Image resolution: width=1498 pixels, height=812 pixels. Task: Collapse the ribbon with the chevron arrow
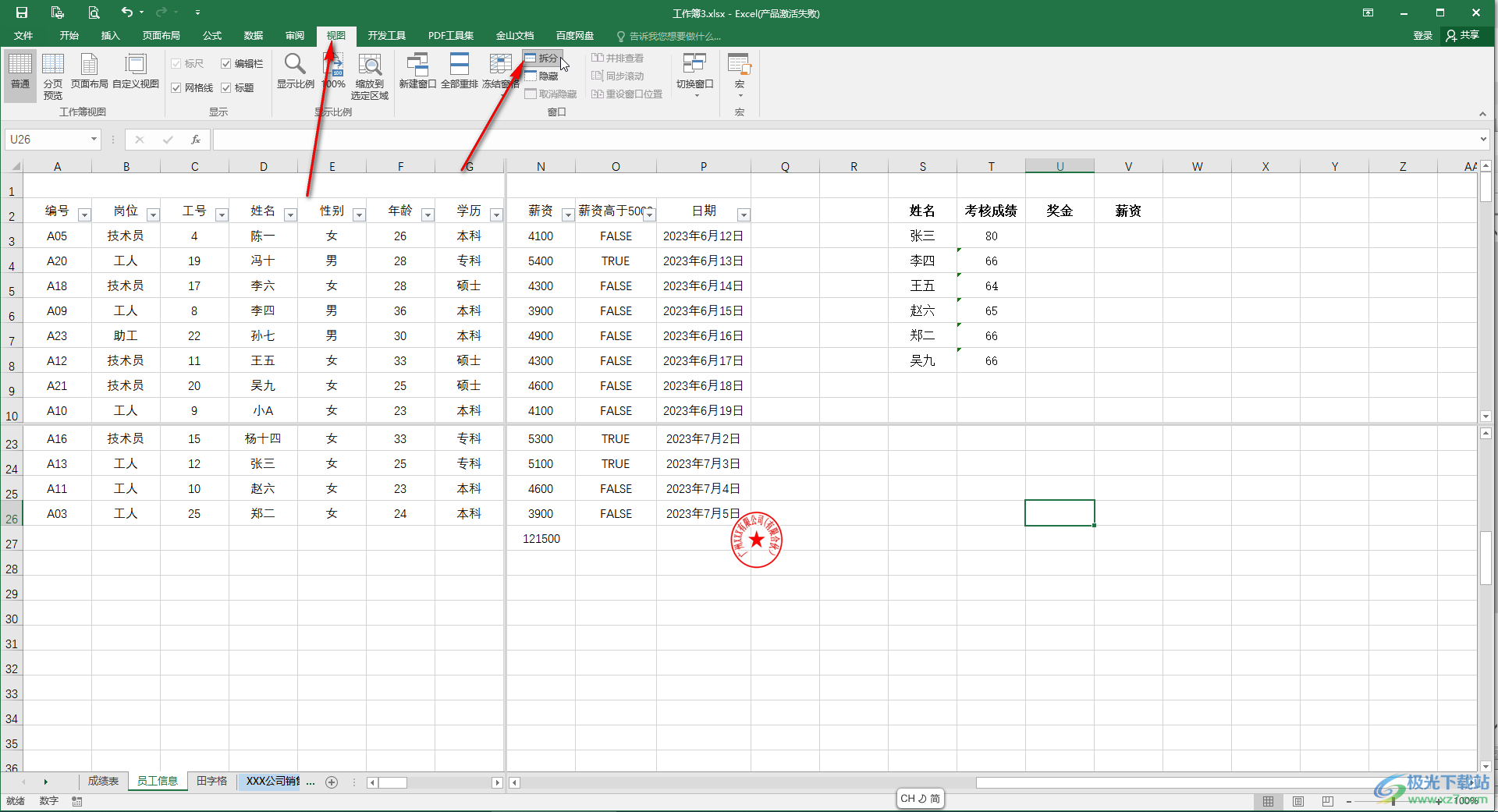point(1482,114)
